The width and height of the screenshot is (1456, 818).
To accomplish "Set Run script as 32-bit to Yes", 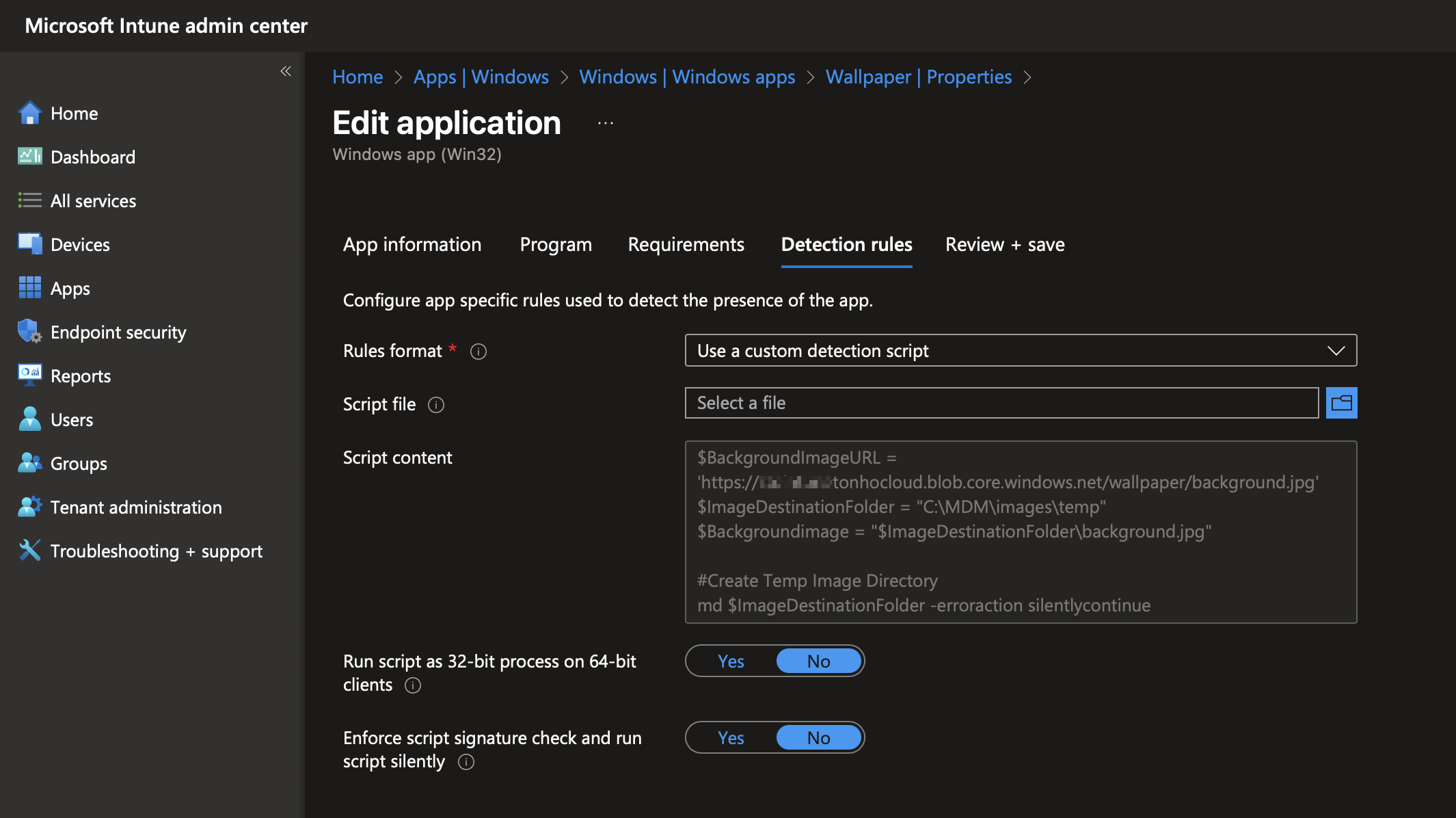I will pos(731,661).
